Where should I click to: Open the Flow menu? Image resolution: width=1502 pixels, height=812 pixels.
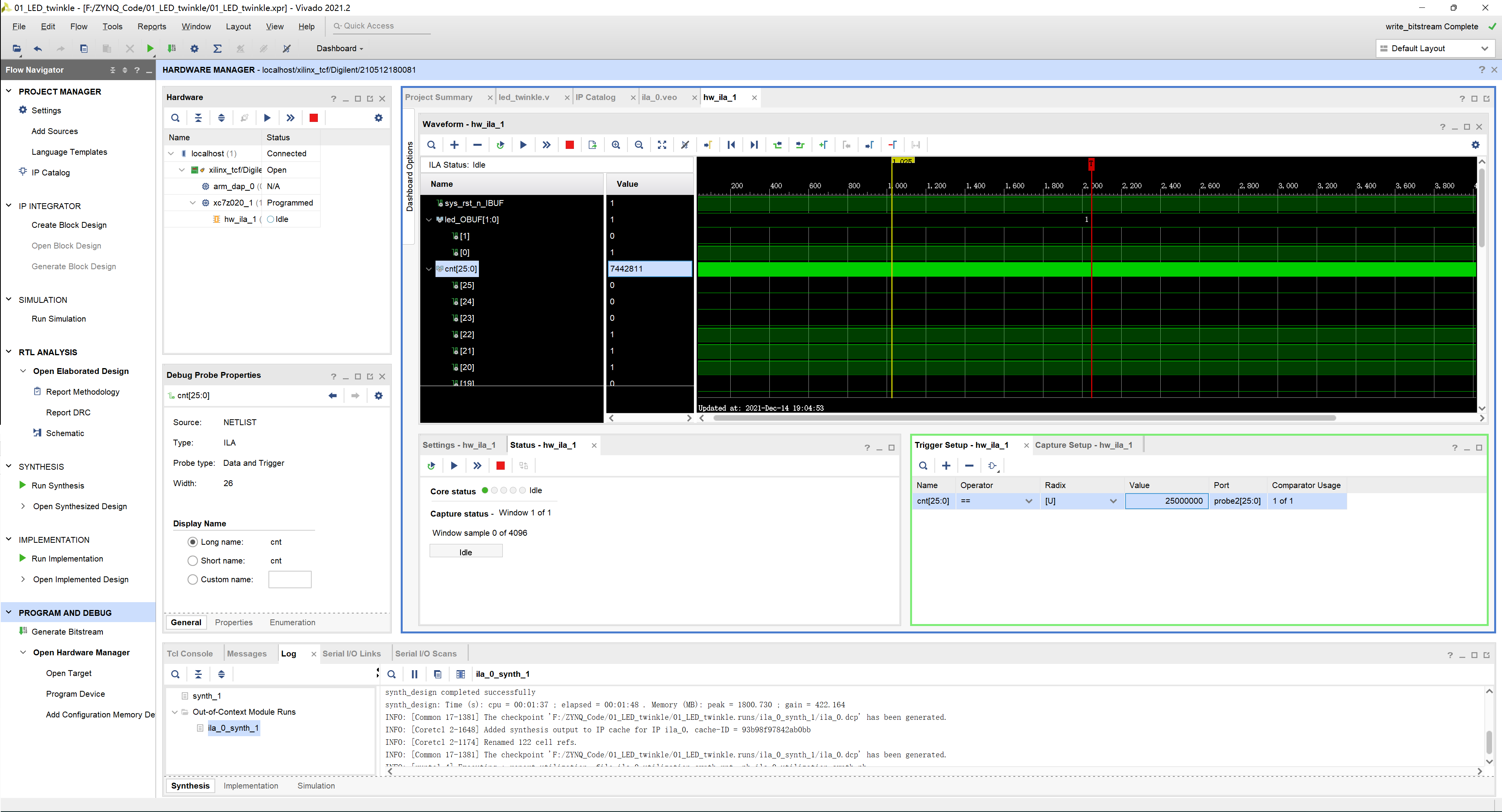tap(78, 26)
